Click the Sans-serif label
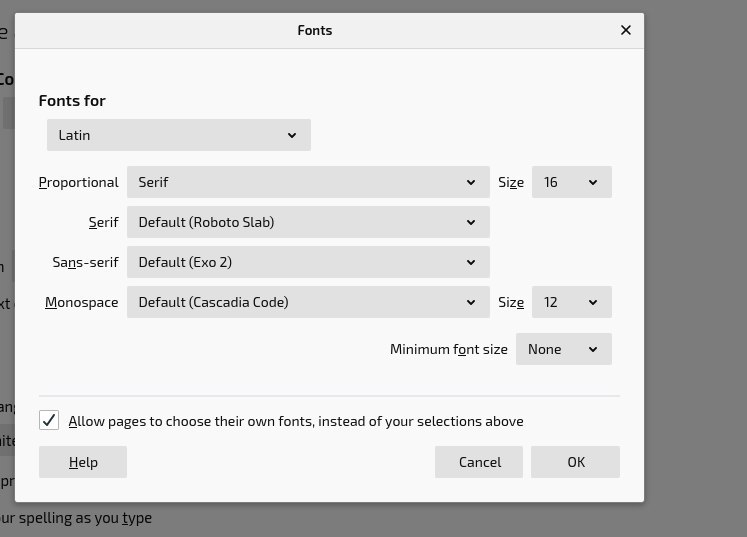 (x=85, y=263)
